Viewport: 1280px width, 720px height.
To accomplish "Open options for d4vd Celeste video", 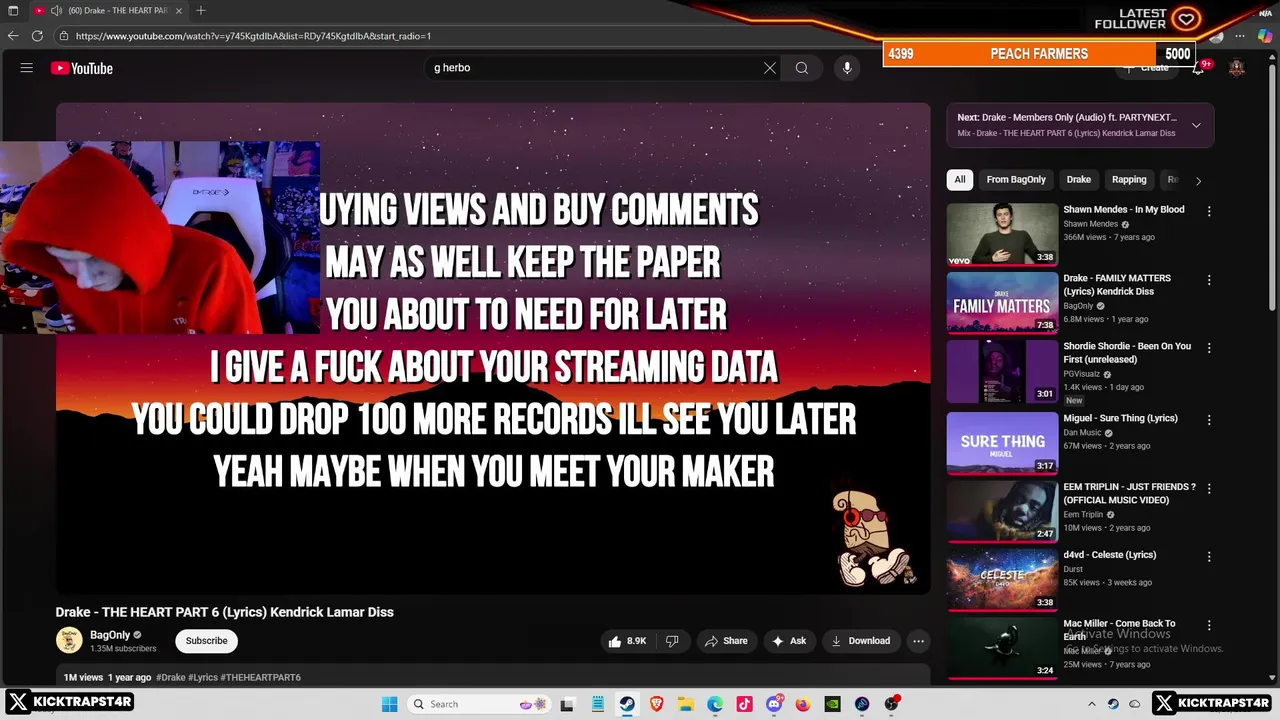I will coord(1209,557).
